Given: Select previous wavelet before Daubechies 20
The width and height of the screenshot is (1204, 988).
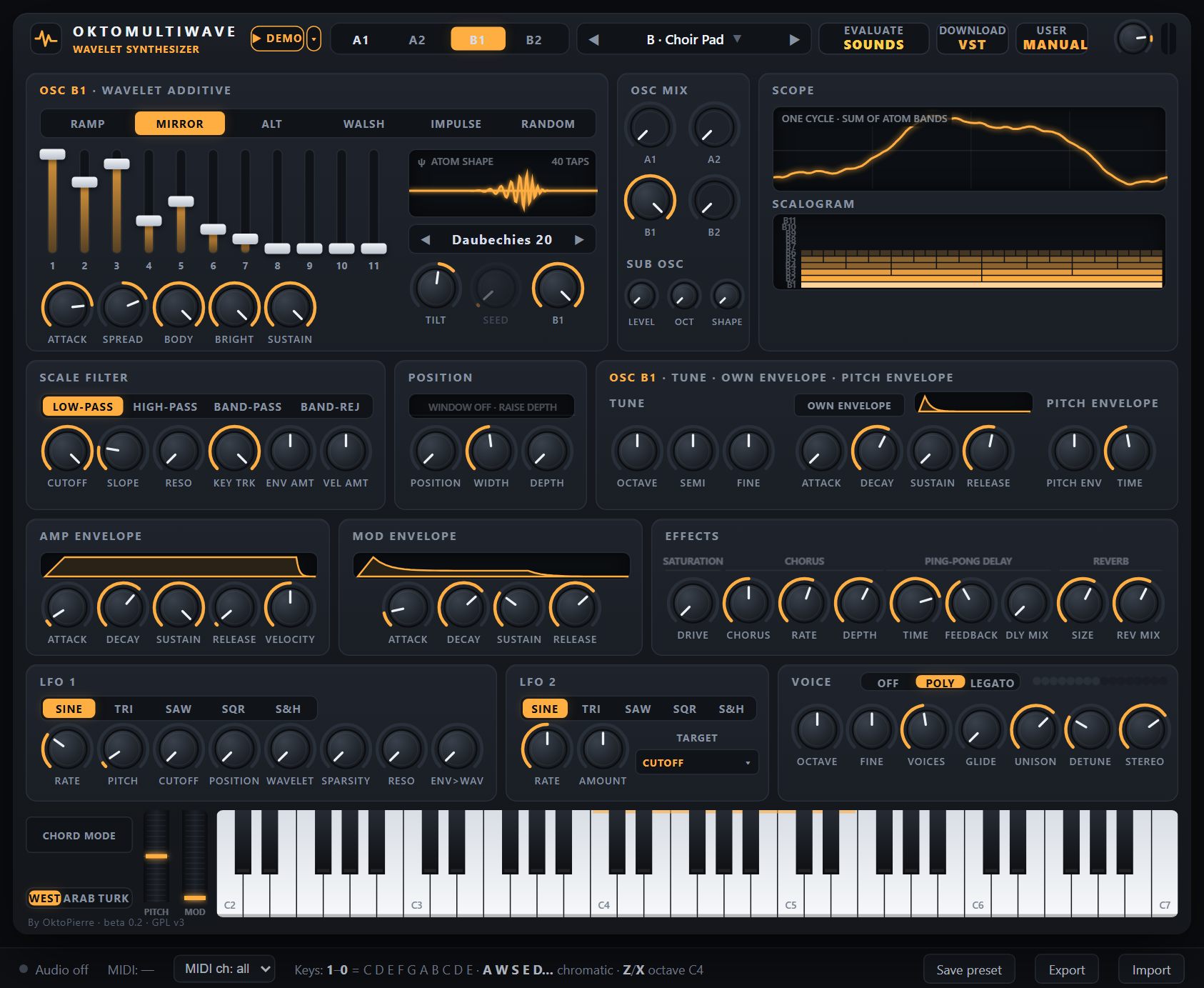Looking at the screenshot, I should point(426,240).
